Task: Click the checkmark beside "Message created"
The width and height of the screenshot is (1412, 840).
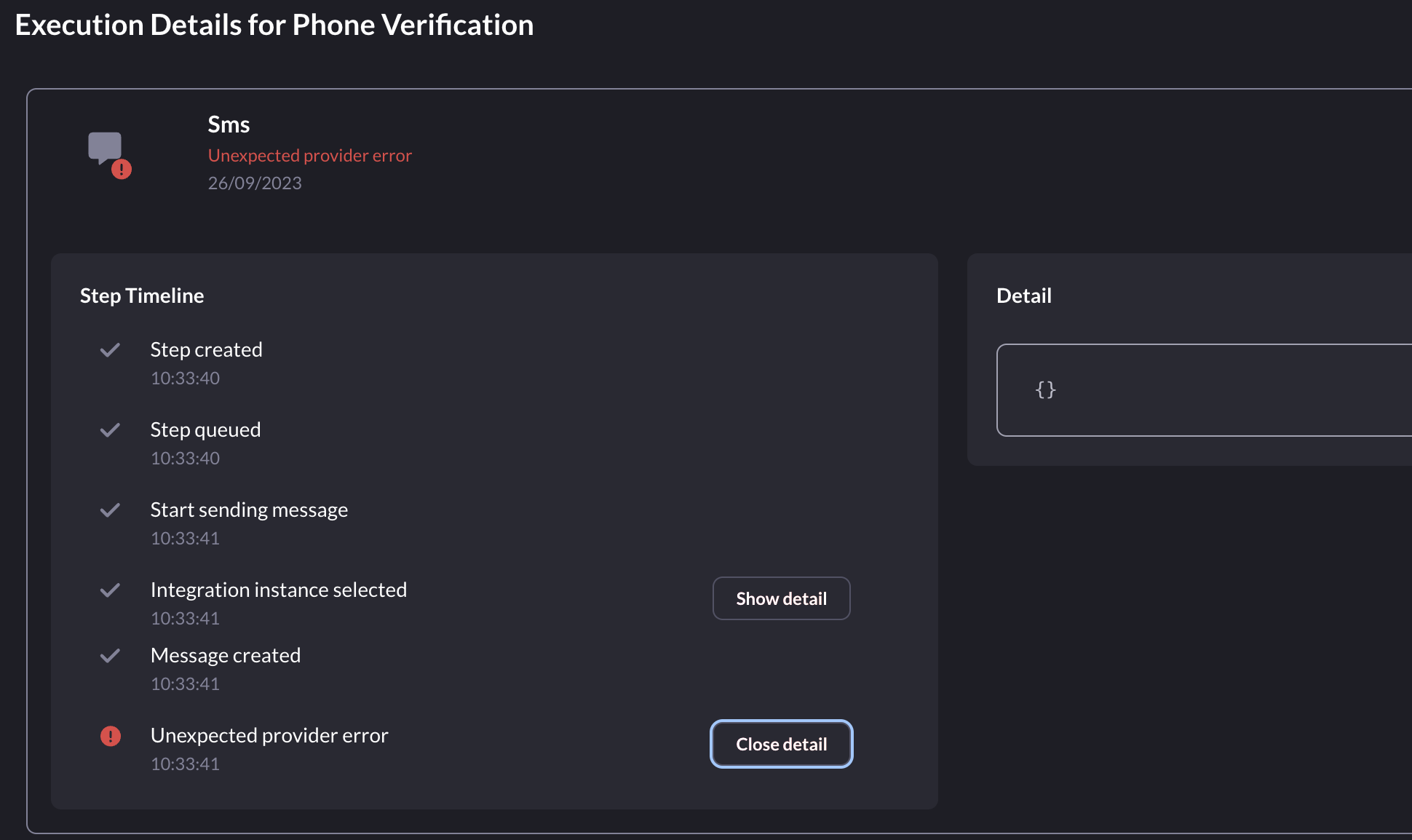Action: click(110, 656)
